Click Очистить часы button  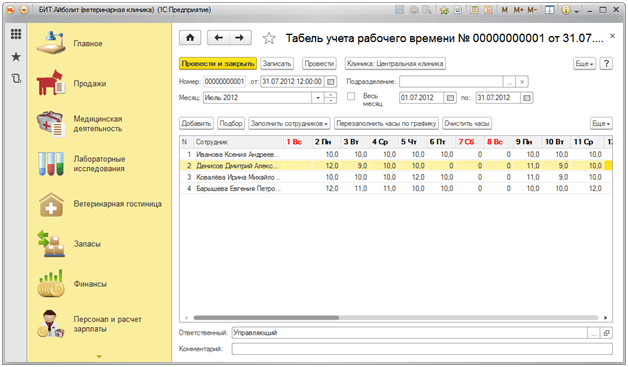(467, 123)
